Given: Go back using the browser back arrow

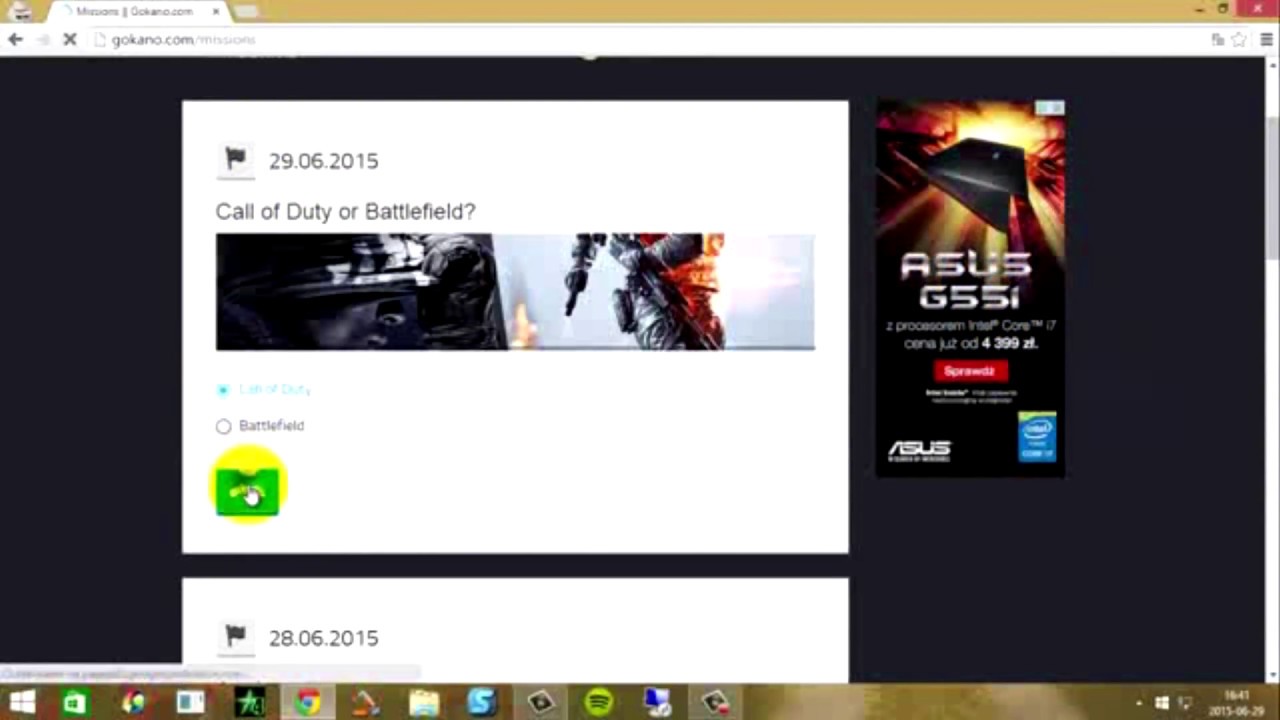Looking at the screenshot, I should coord(15,39).
